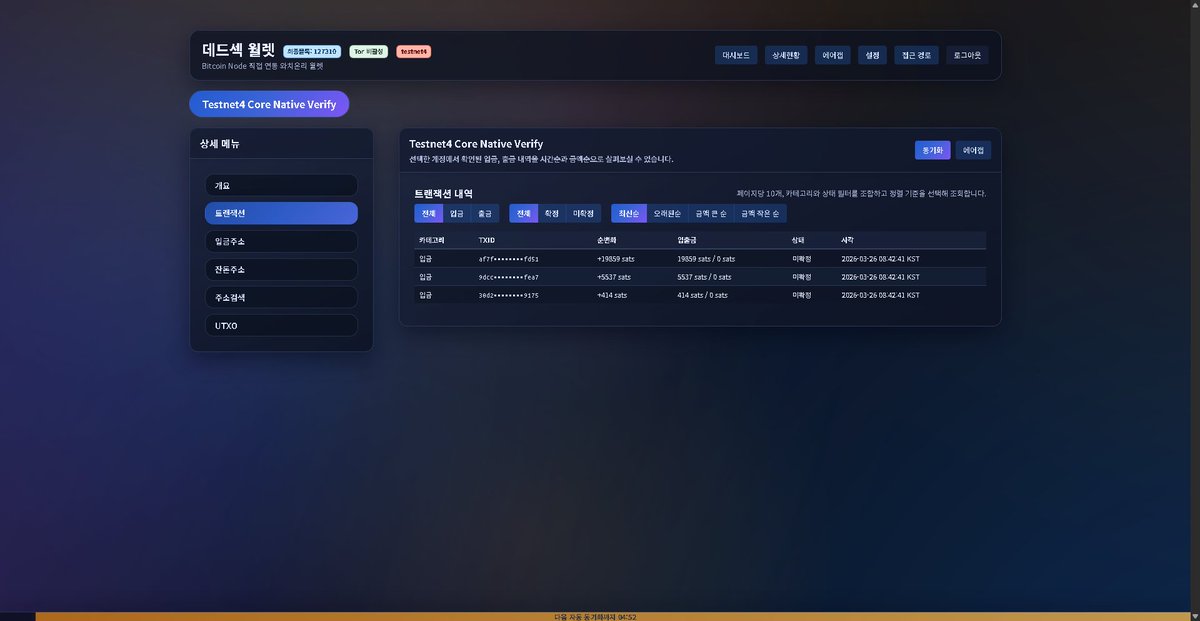Open the 대시보드 page from top navigation
Screen dimensions: 1200x621
(736, 55)
